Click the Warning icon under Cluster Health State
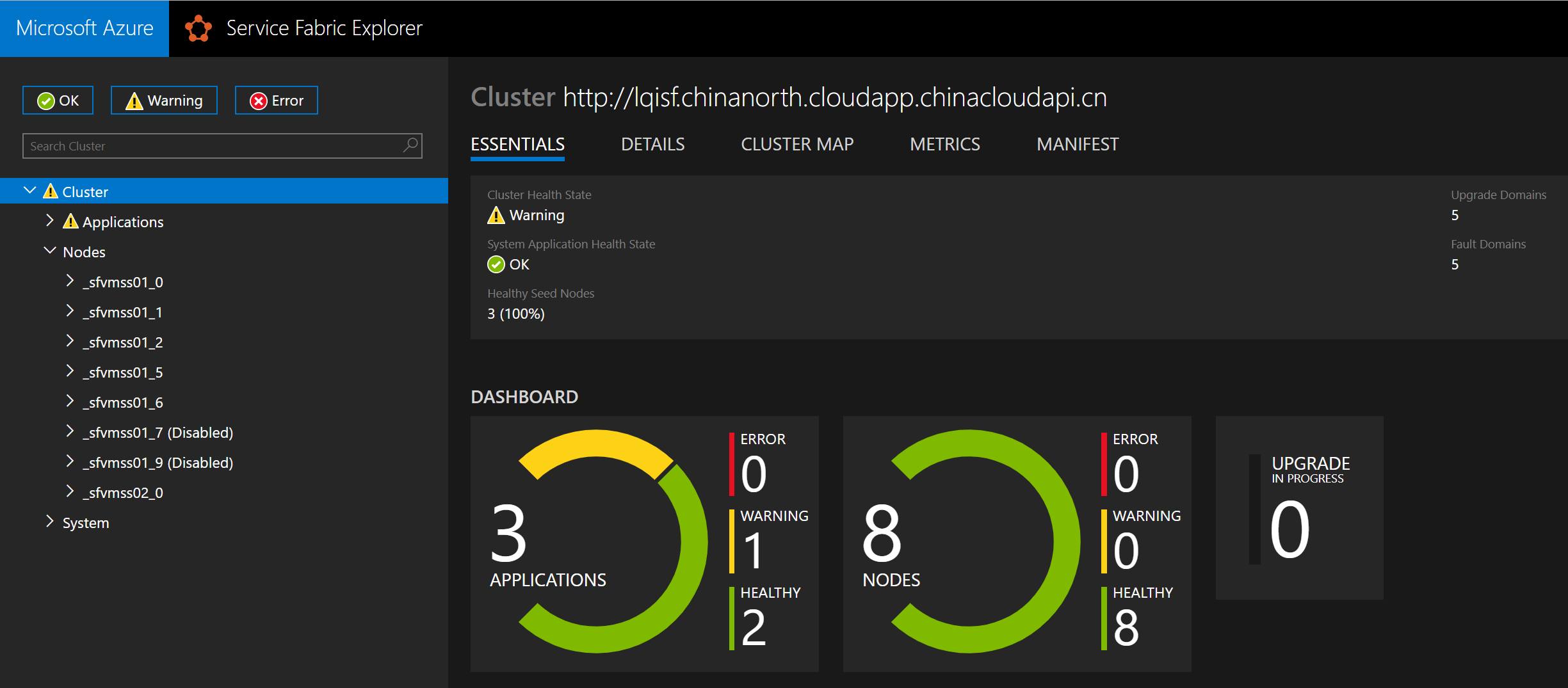The image size is (1568, 688). (496, 215)
